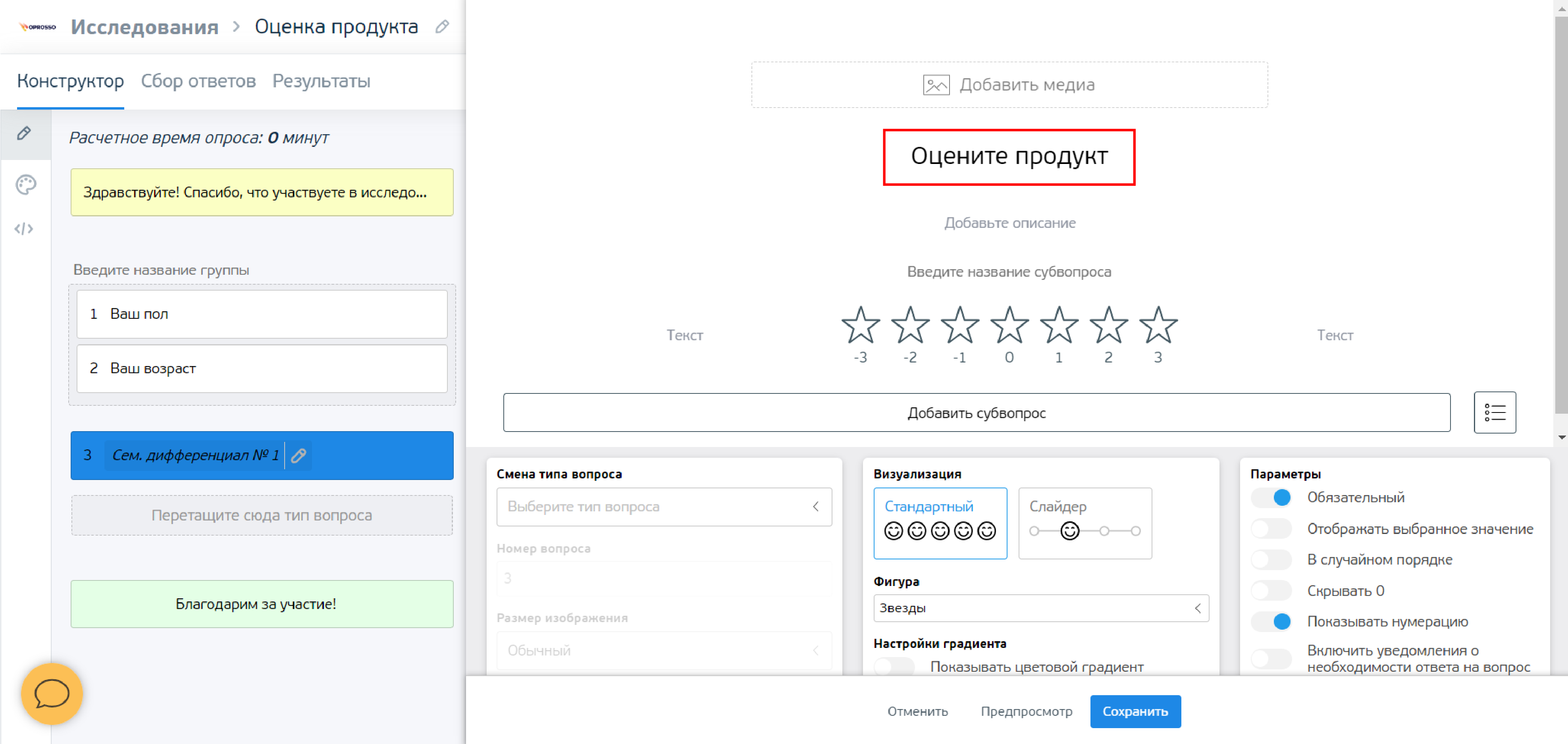Toggle the Обязательный switch
This screenshot has height=744, width=1568.
point(1271,497)
